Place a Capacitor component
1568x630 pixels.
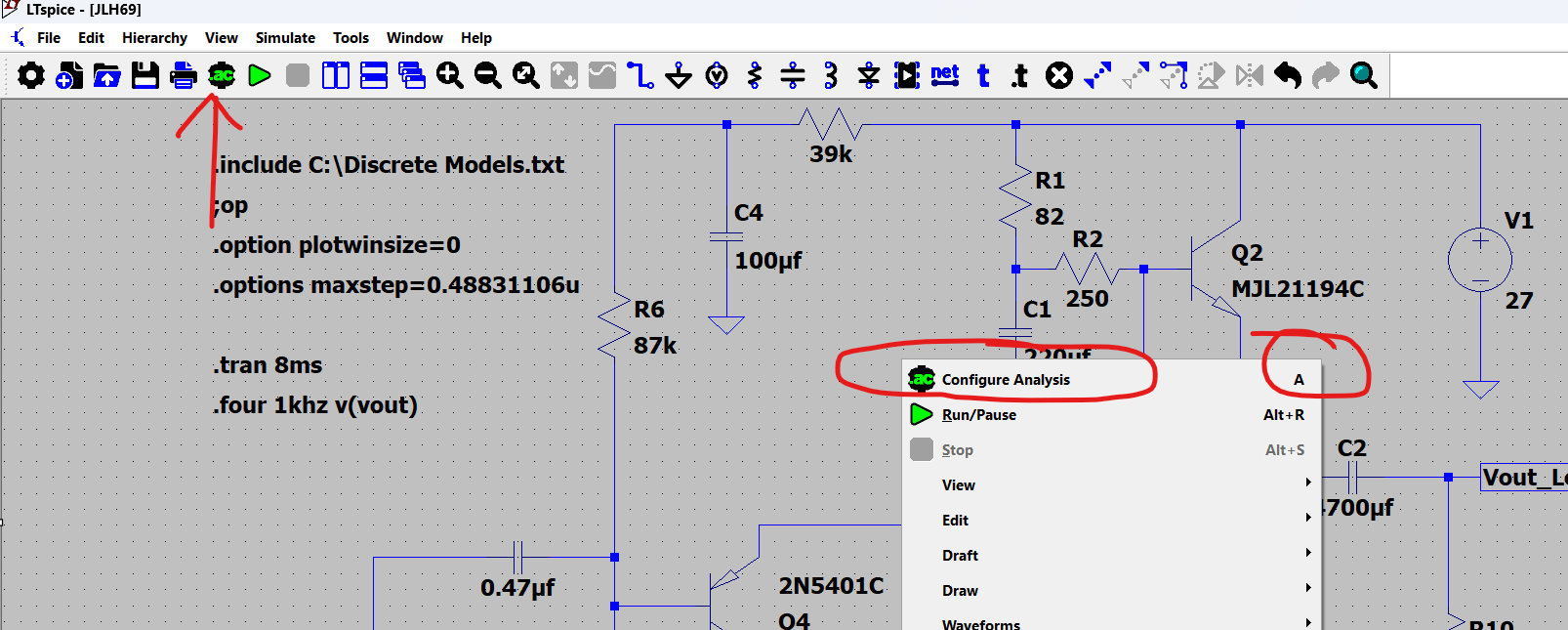pyautogui.click(x=793, y=75)
